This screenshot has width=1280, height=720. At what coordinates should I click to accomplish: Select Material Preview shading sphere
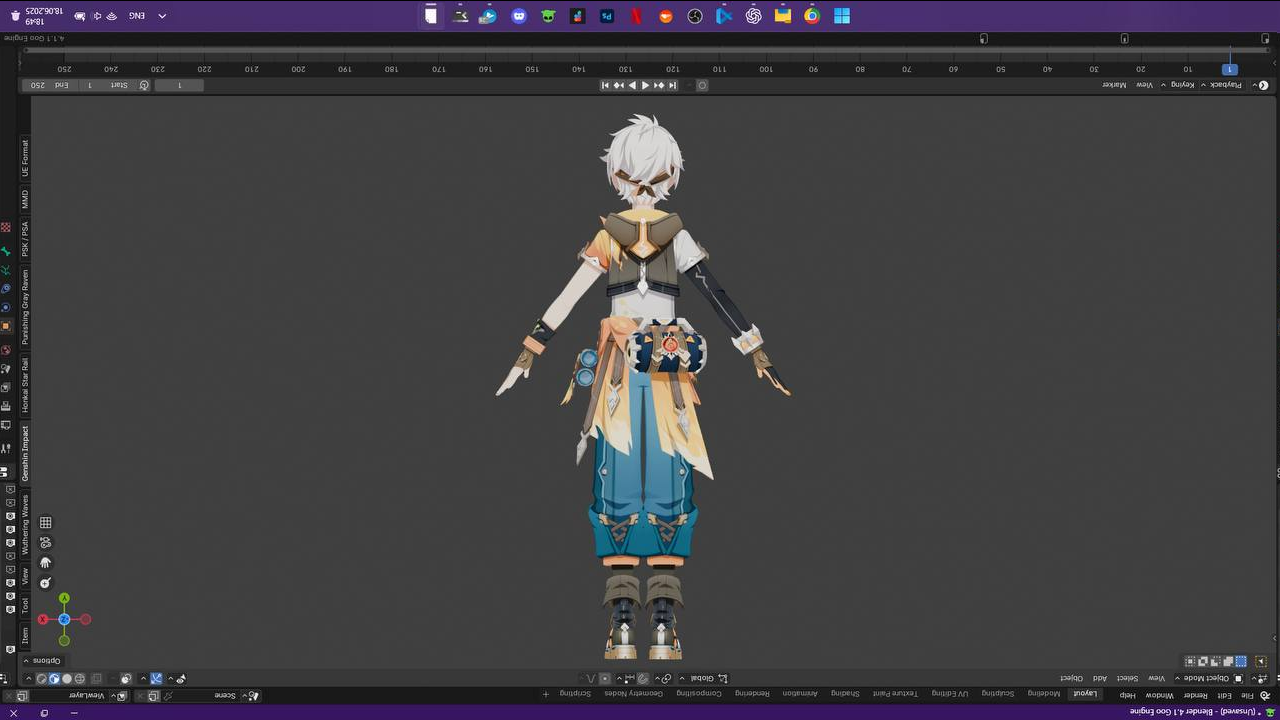point(54,679)
